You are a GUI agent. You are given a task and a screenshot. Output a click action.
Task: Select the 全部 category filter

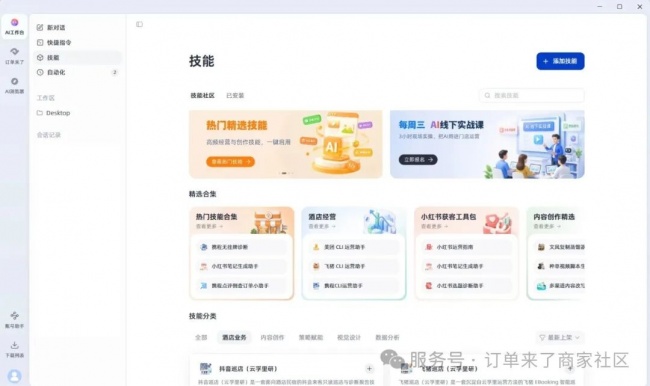coord(201,337)
